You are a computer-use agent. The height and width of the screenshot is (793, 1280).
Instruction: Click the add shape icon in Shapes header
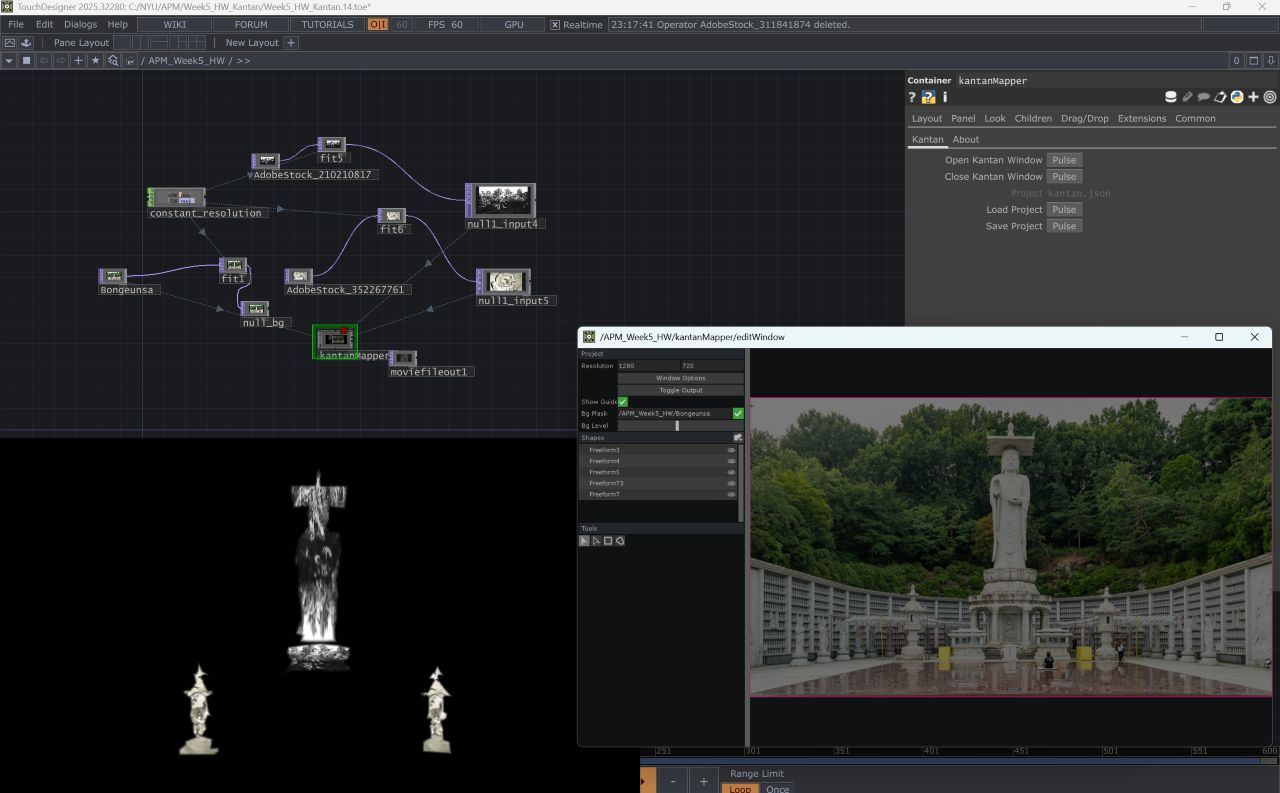(x=738, y=437)
